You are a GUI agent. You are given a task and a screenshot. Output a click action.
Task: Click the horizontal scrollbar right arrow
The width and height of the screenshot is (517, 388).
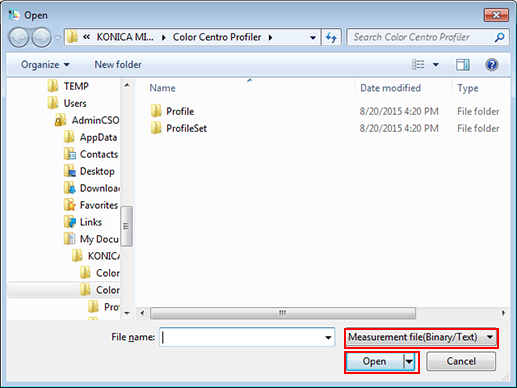pos(503,313)
